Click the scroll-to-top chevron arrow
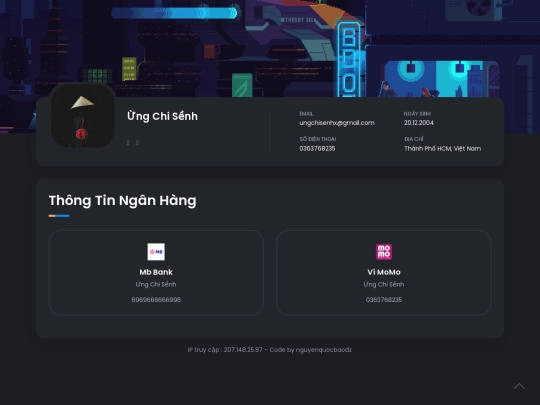Image resolution: width=540 pixels, height=405 pixels. [519, 386]
